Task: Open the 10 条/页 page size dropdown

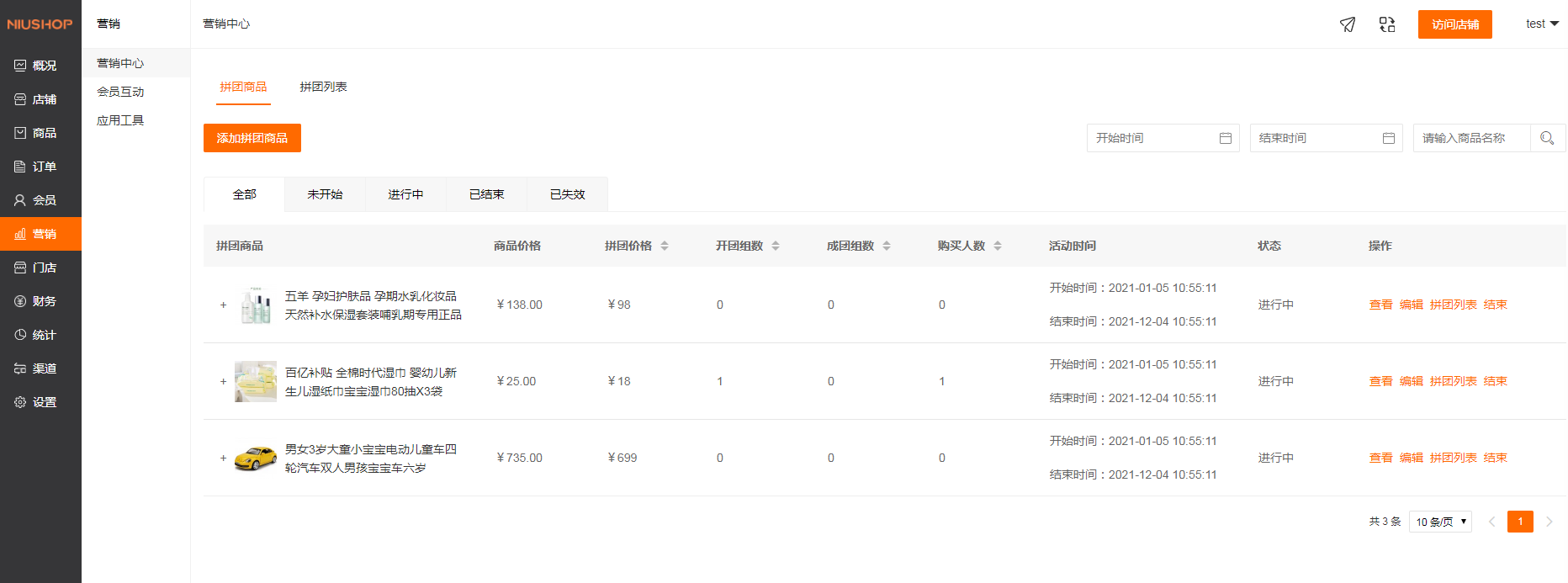Action: point(1440,522)
